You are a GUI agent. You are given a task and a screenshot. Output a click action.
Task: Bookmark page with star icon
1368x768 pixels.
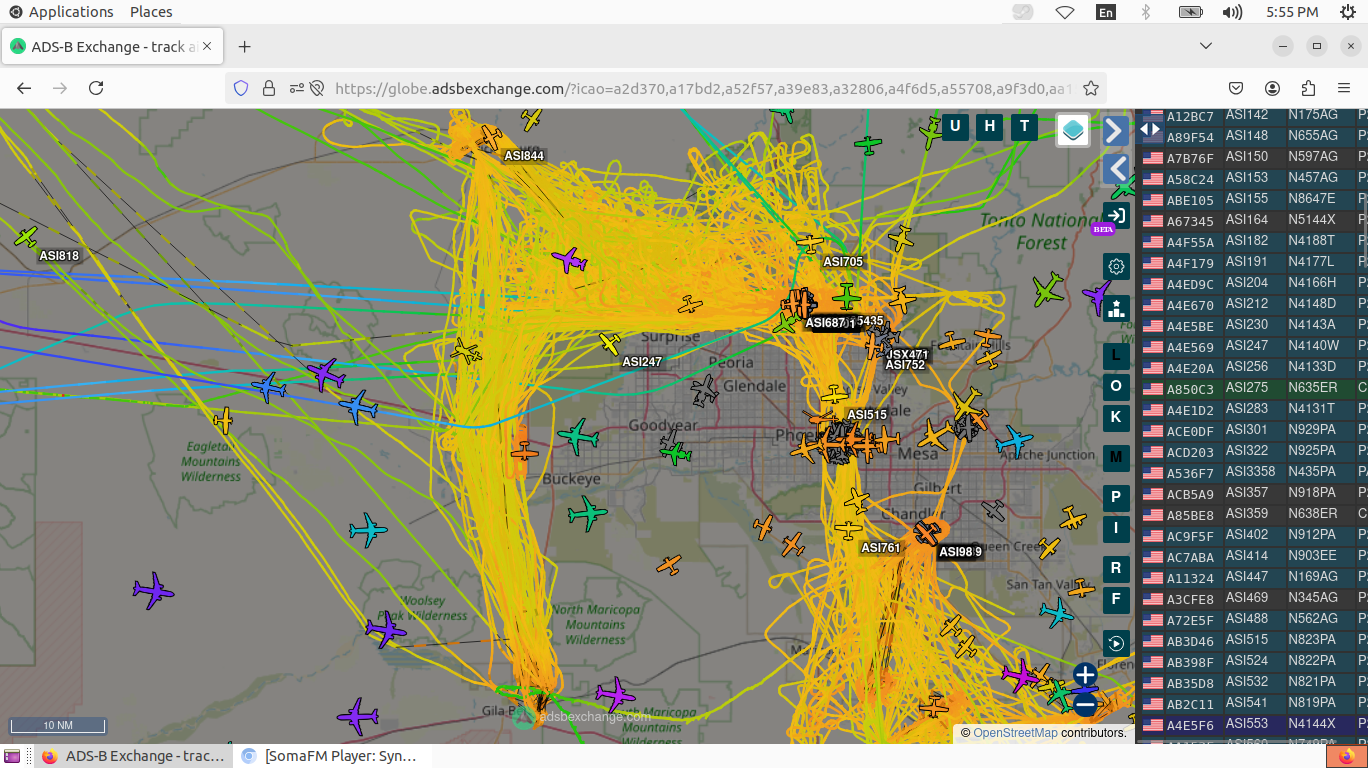pyautogui.click(x=1091, y=88)
